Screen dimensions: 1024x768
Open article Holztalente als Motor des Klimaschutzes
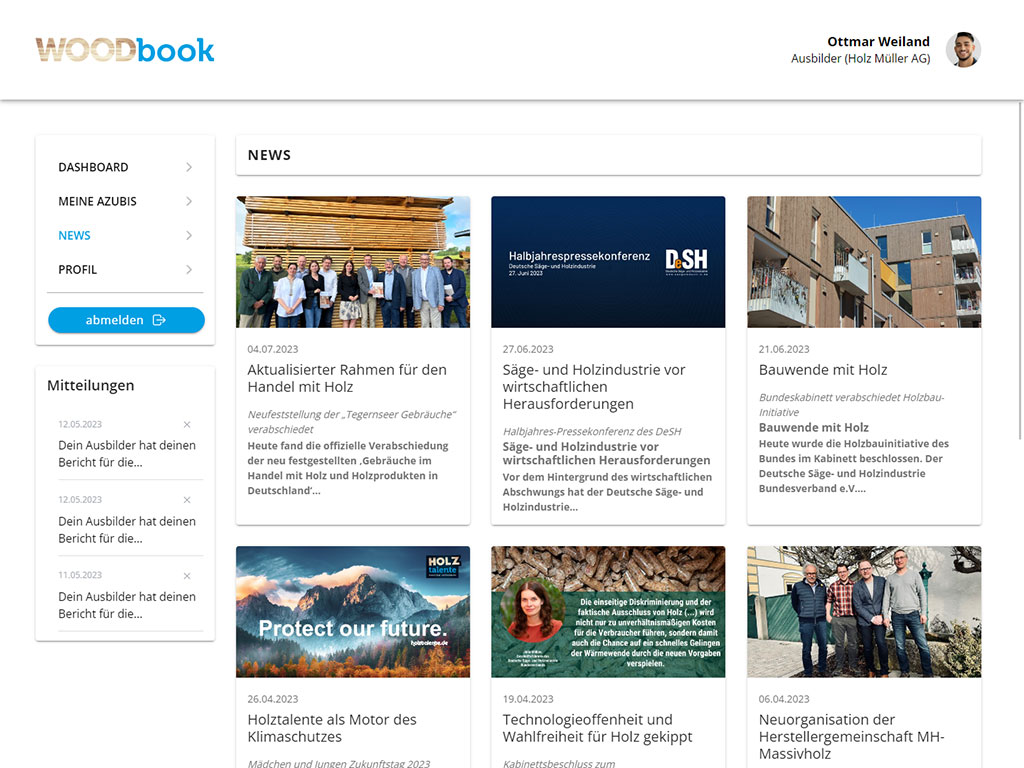(332, 728)
